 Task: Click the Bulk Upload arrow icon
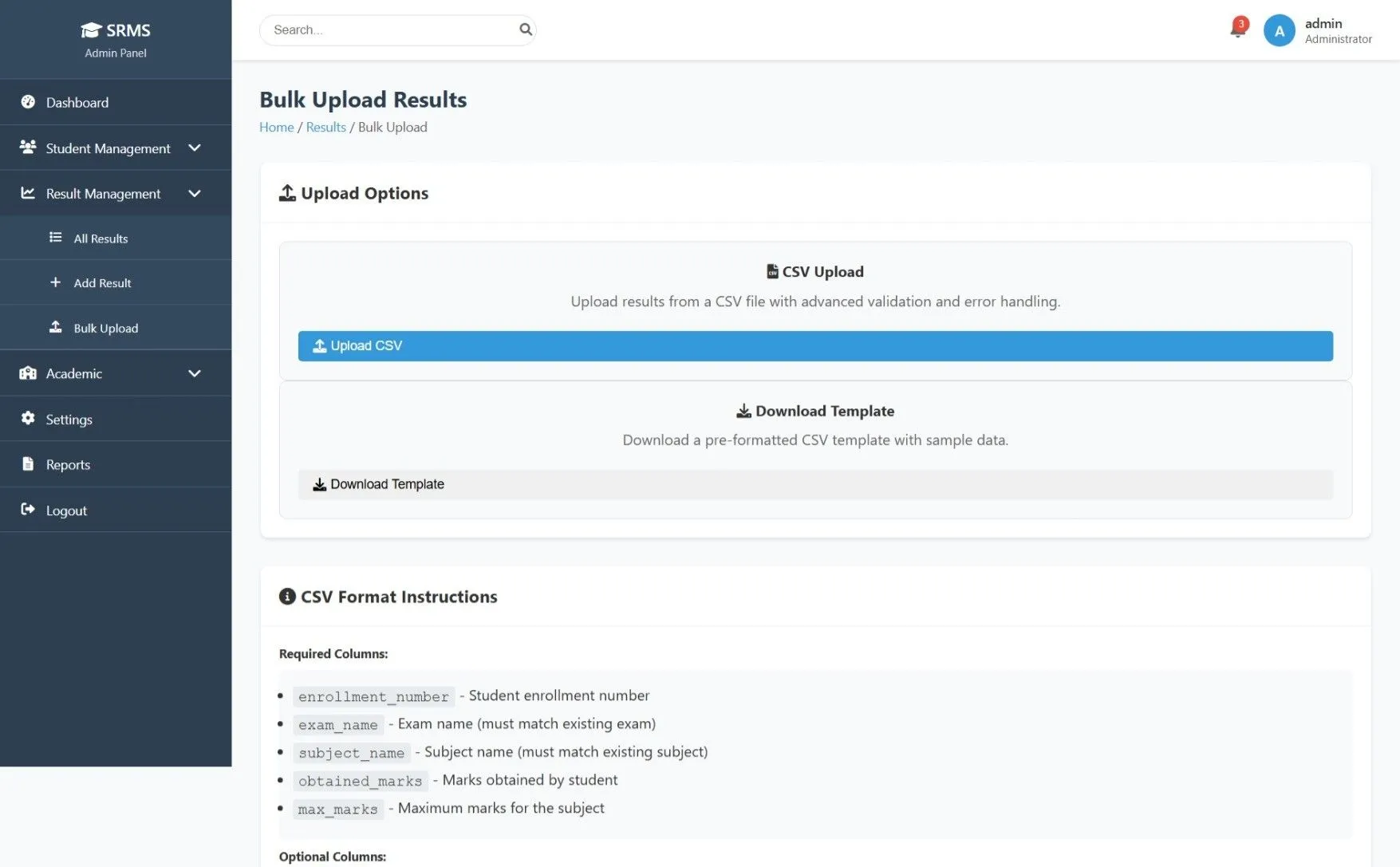click(55, 327)
